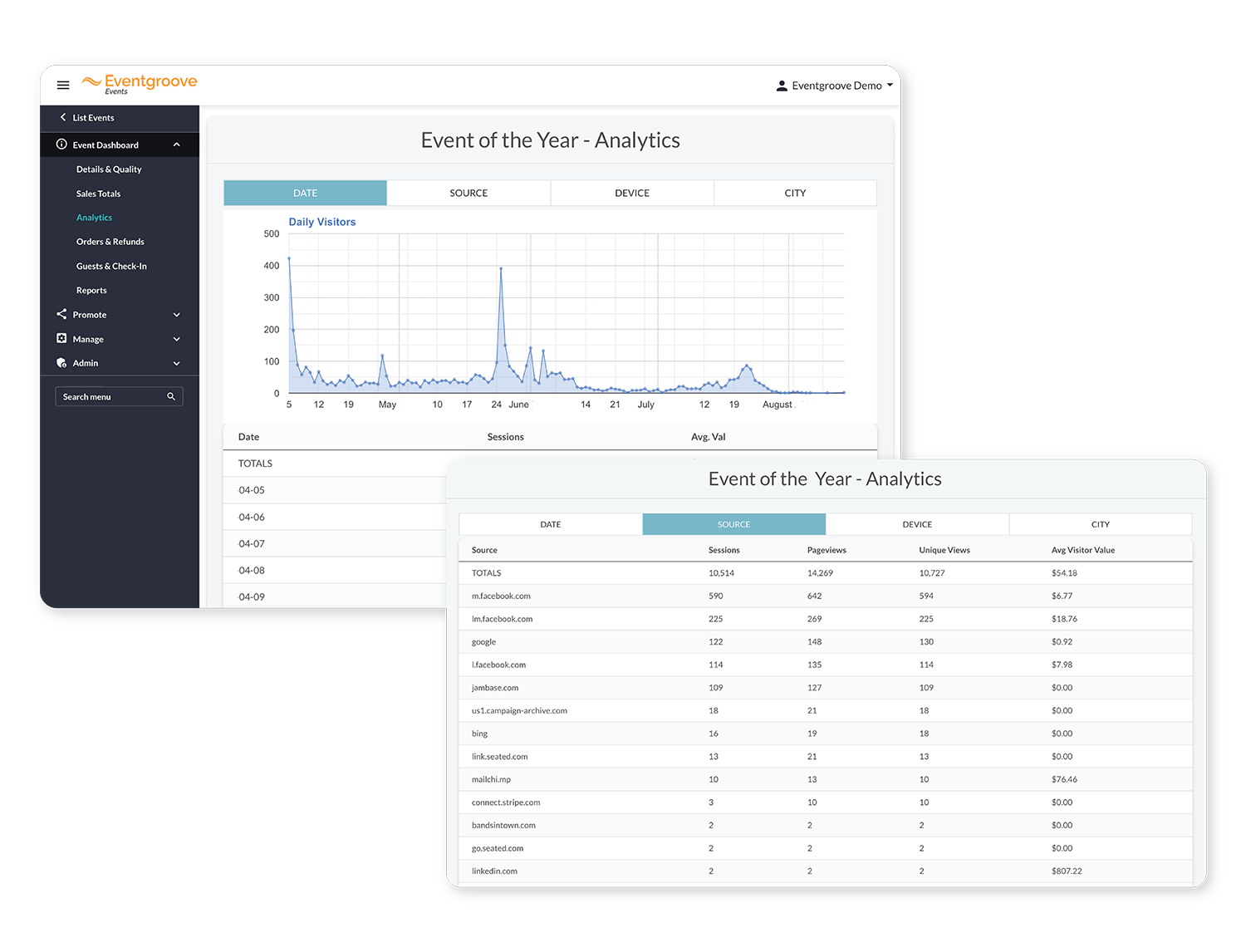Open the hamburger menu icon

coord(63,86)
